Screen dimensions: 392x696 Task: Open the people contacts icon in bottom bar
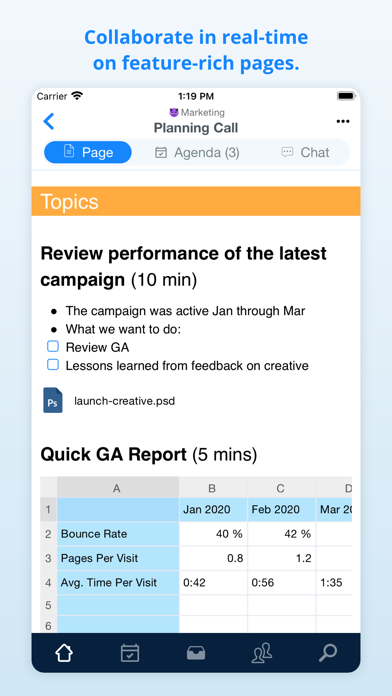click(x=262, y=653)
